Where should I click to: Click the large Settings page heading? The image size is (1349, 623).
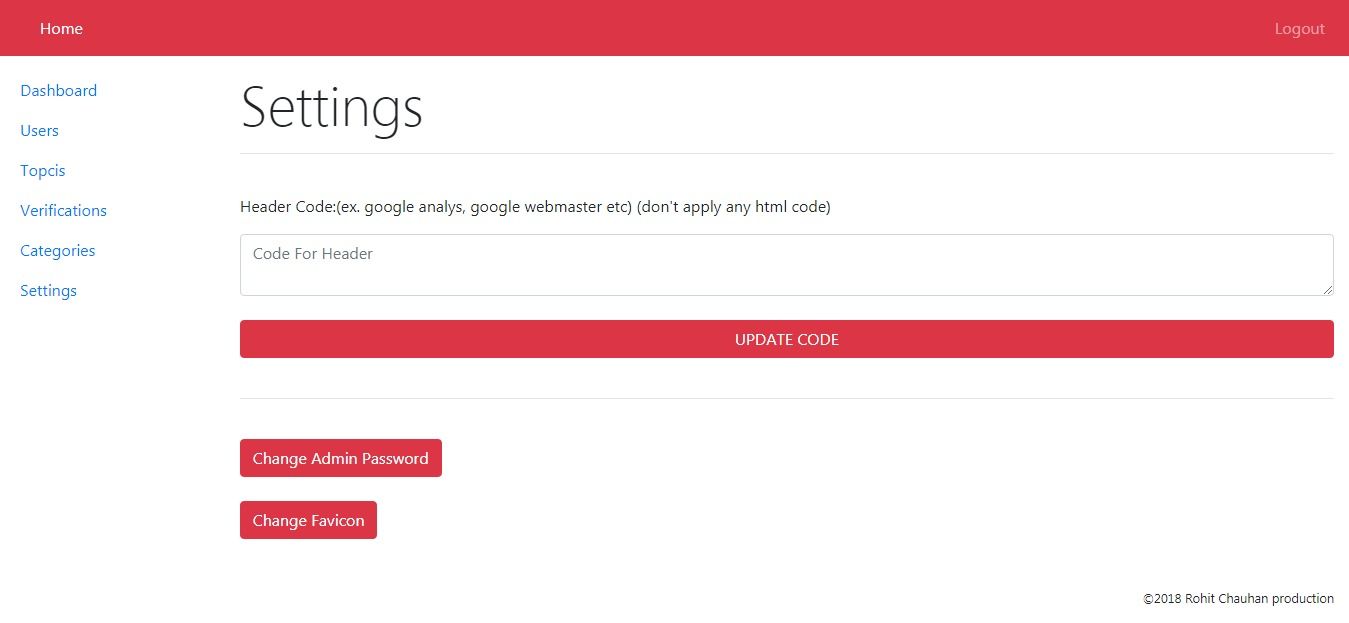point(331,108)
